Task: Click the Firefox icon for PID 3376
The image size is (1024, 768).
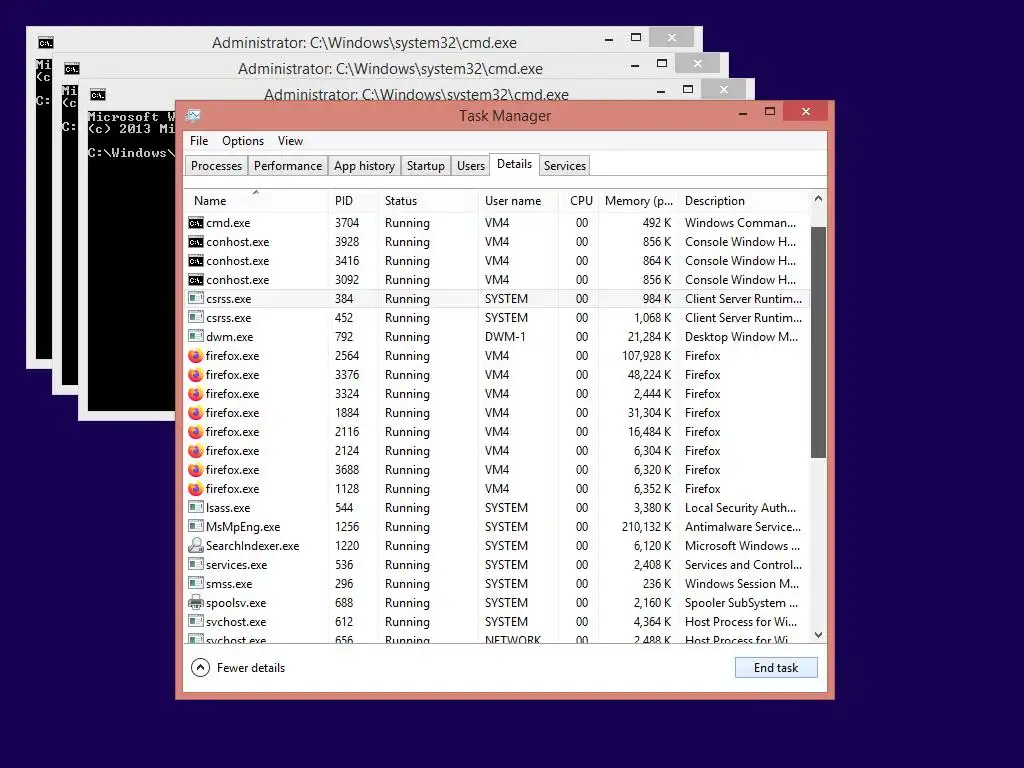Action: click(195, 375)
